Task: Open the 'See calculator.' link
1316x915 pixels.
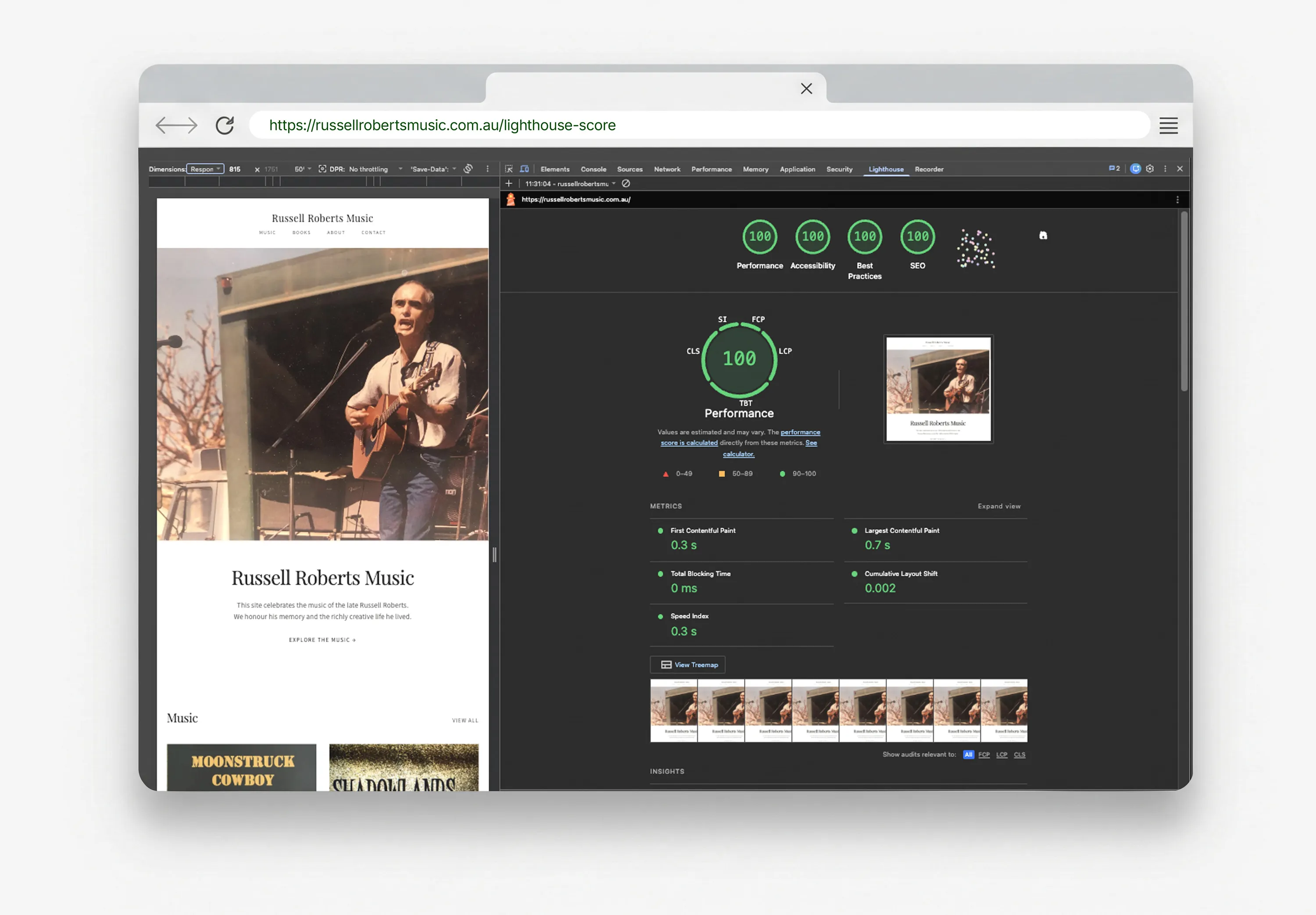Action: [770, 448]
